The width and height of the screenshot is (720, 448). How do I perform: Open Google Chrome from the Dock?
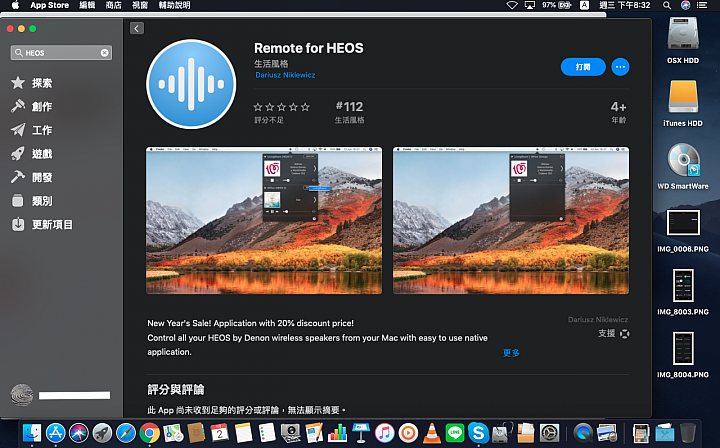point(149,432)
